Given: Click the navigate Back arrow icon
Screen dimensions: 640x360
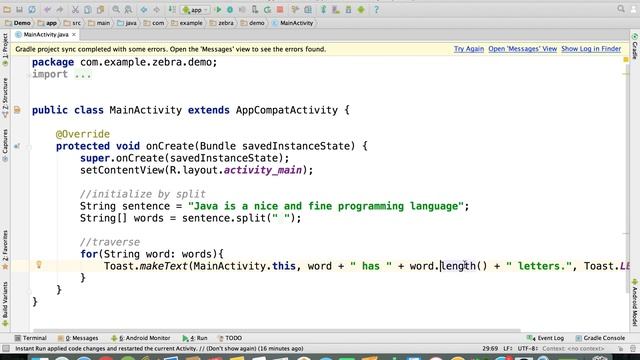Looking at the screenshot, I should point(144,9).
